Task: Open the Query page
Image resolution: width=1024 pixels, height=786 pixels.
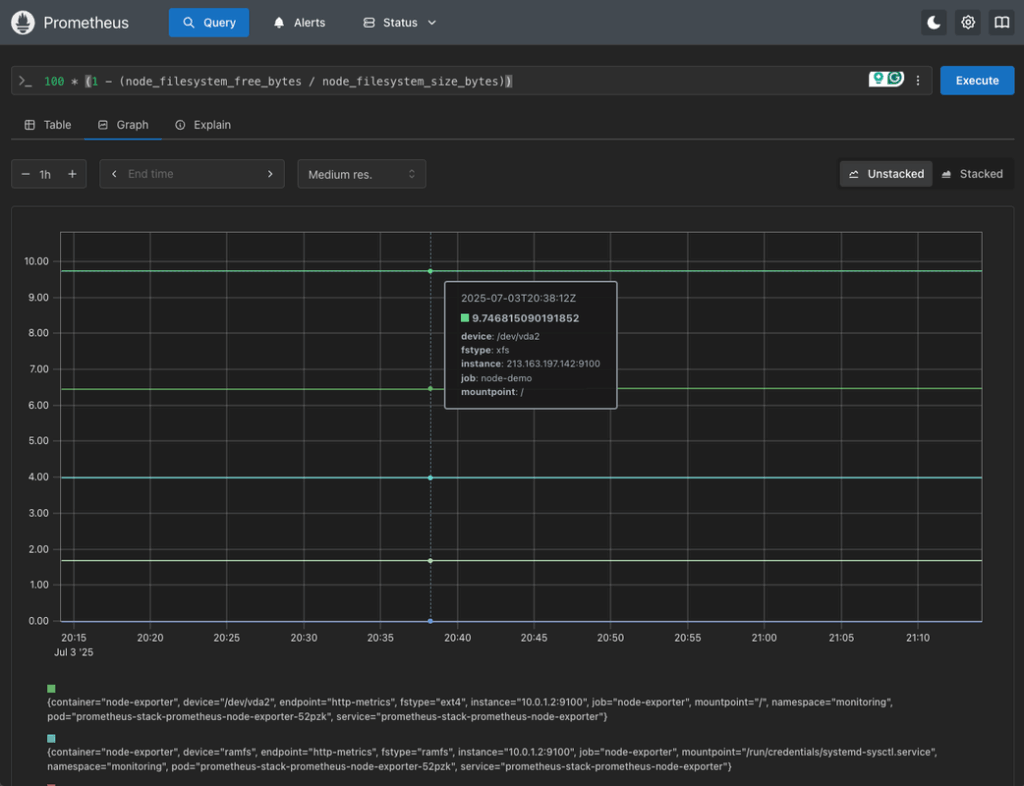Action: click(x=209, y=23)
